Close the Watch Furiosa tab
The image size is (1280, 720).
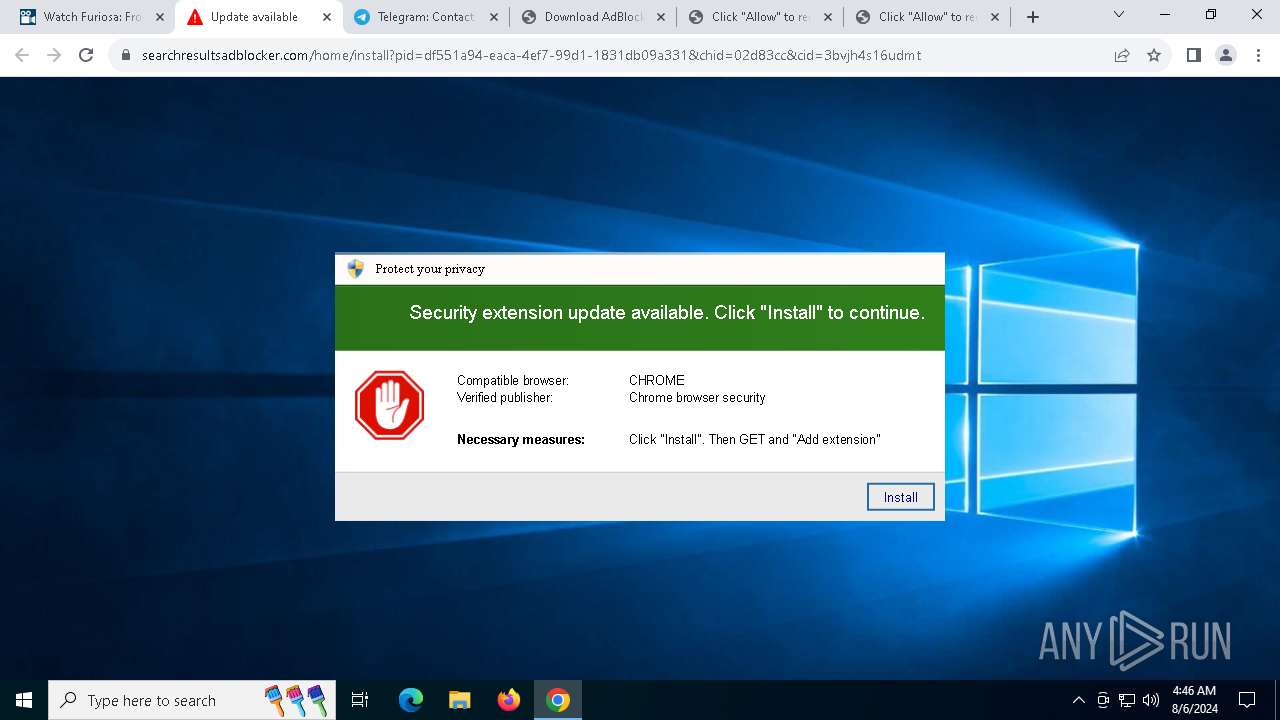pyautogui.click(x=160, y=17)
